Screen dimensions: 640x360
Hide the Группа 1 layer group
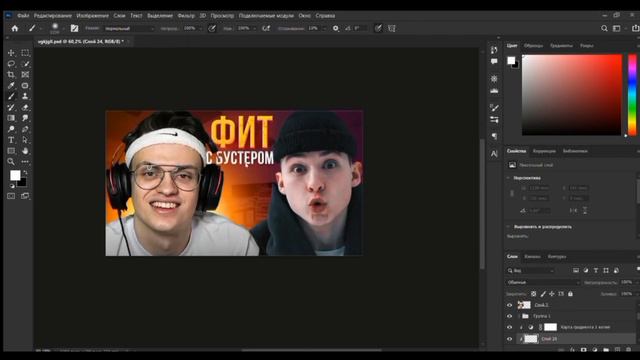[x=509, y=316]
